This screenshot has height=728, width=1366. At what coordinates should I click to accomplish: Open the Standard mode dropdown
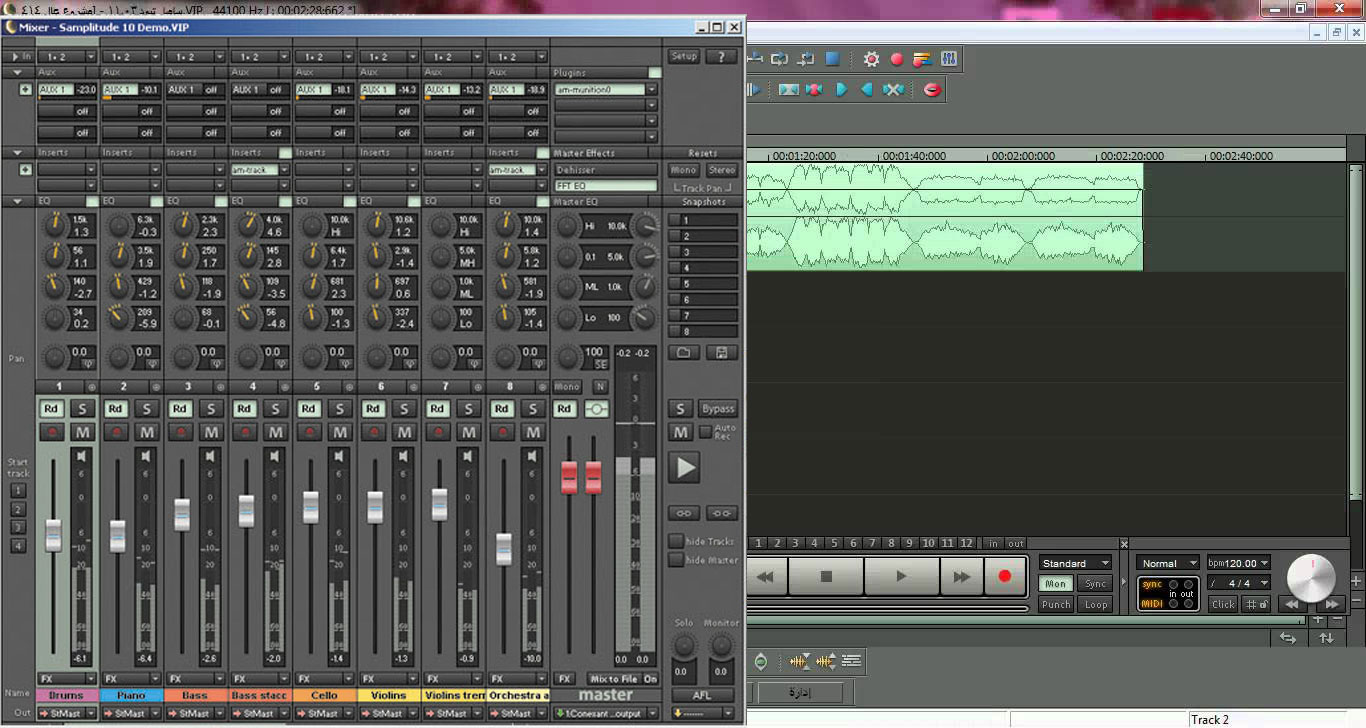tap(1075, 563)
